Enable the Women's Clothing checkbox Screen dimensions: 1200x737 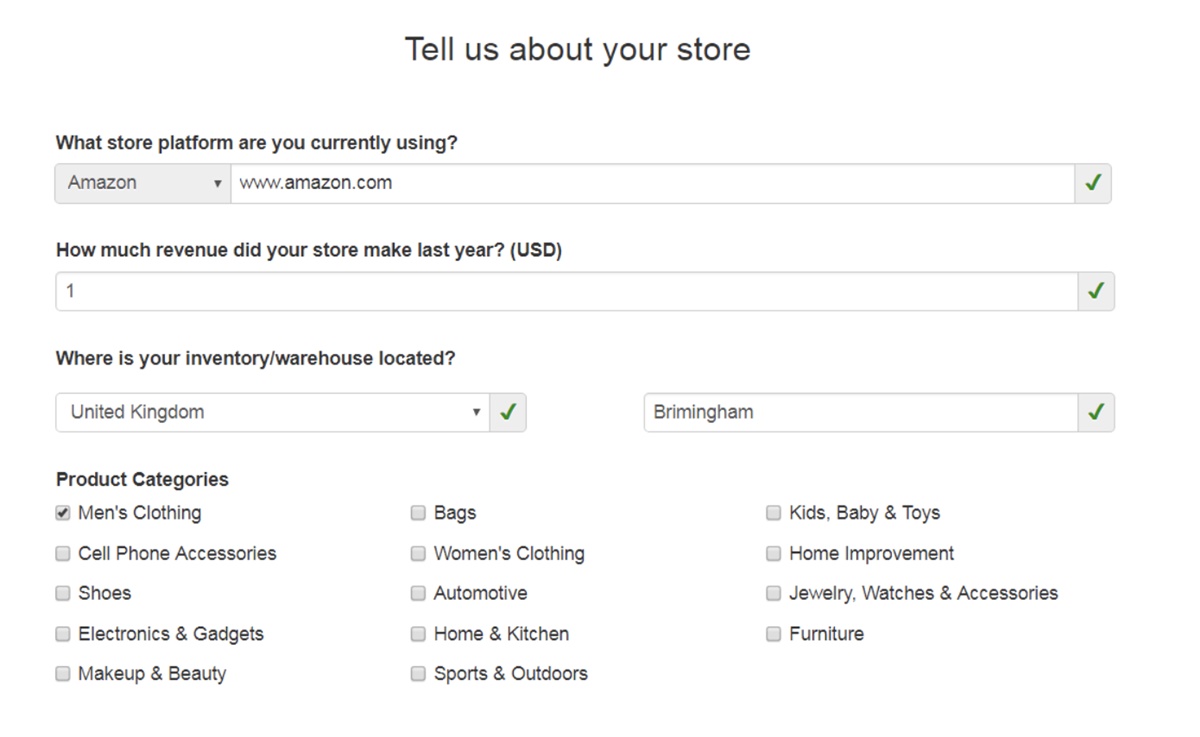pos(418,553)
